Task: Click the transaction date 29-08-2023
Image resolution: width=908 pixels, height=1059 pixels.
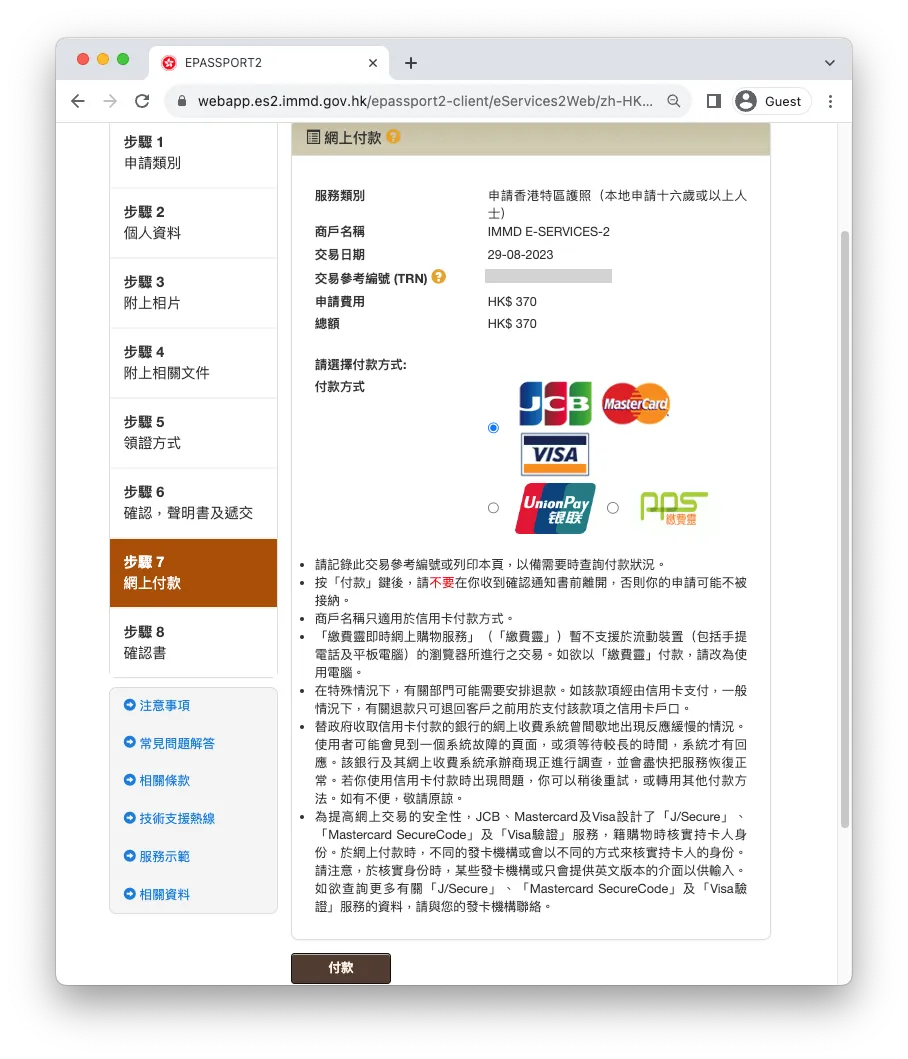Action: 520,255
